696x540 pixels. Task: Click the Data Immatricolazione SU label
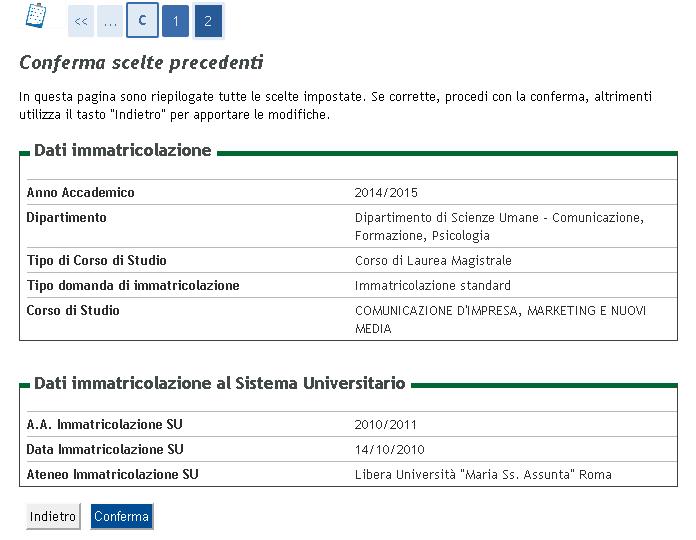[x=105, y=449]
